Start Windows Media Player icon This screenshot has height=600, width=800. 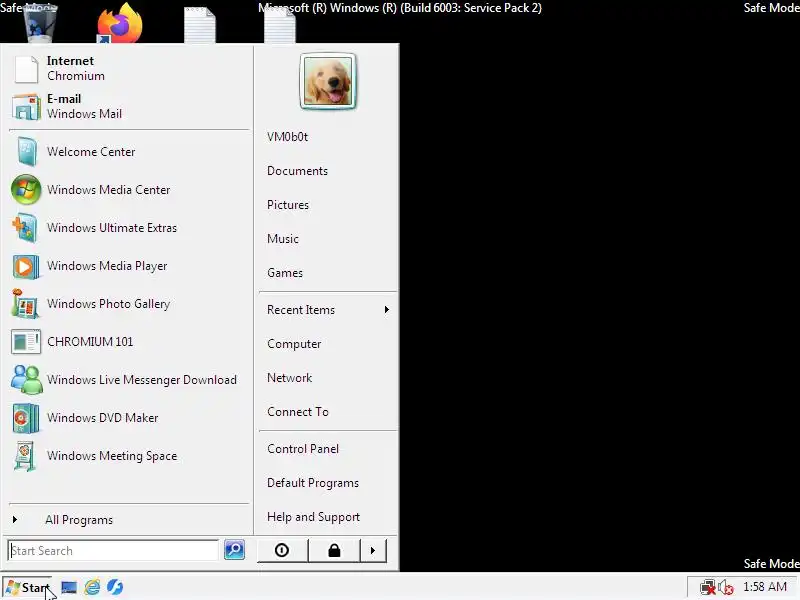click(x=26, y=266)
